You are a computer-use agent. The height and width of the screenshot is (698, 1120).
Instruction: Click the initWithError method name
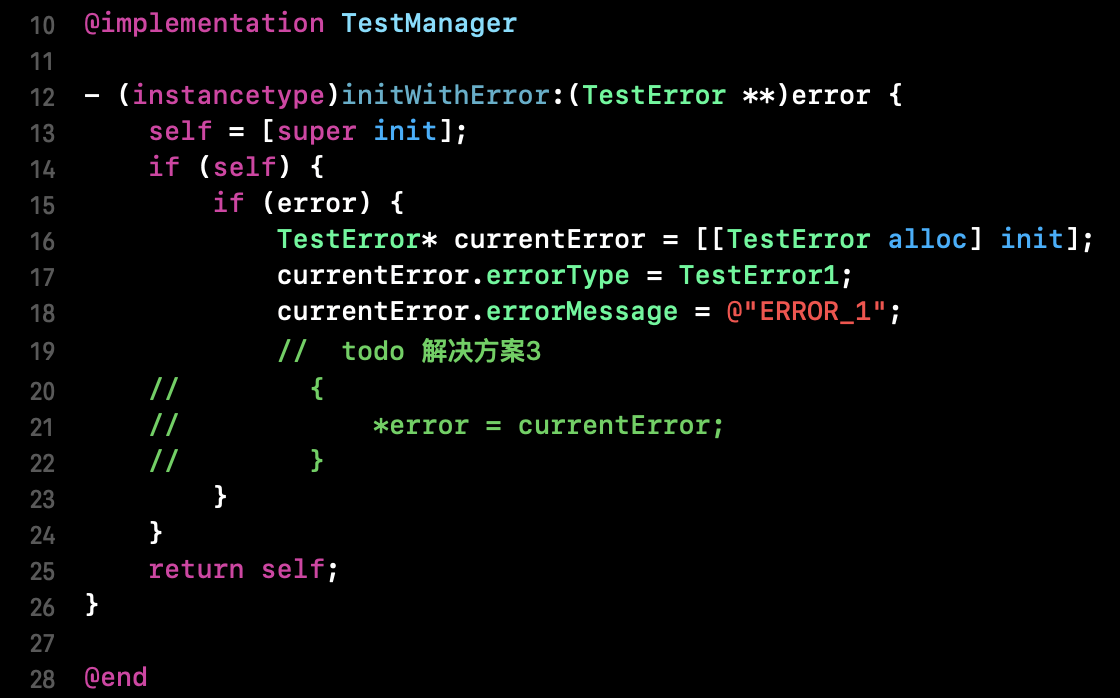445,96
